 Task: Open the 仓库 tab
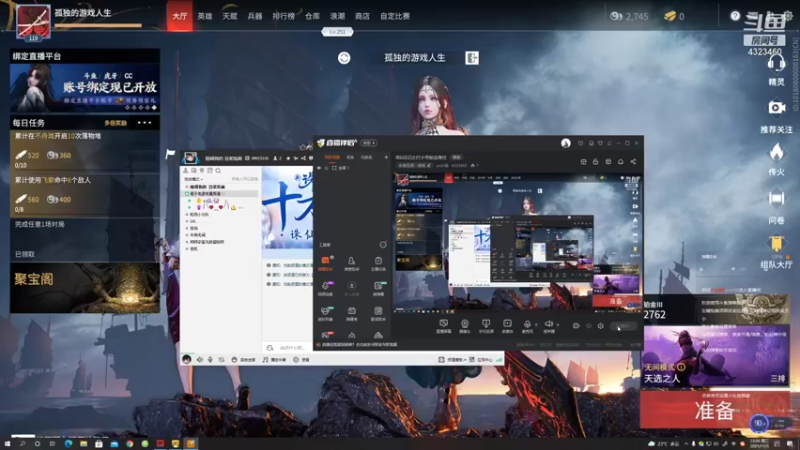312,16
